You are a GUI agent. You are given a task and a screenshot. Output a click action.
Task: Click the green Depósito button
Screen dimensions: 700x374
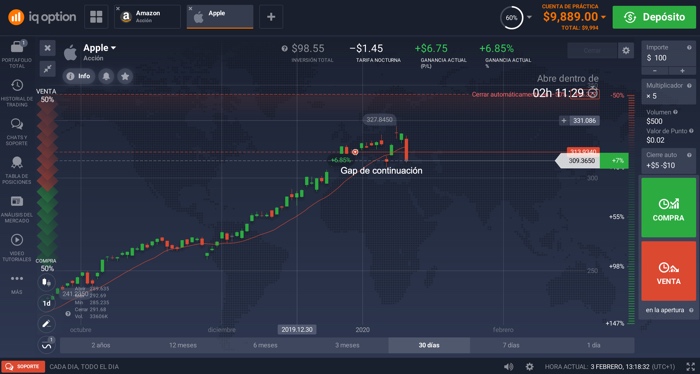point(654,17)
